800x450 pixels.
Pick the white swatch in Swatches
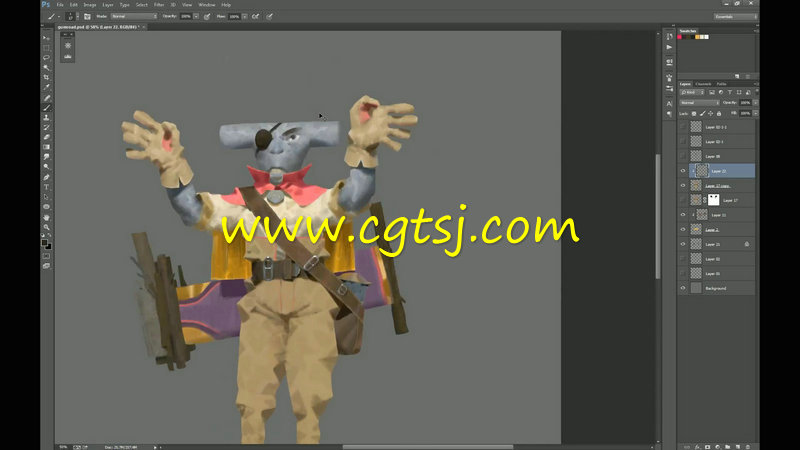tap(707, 37)
